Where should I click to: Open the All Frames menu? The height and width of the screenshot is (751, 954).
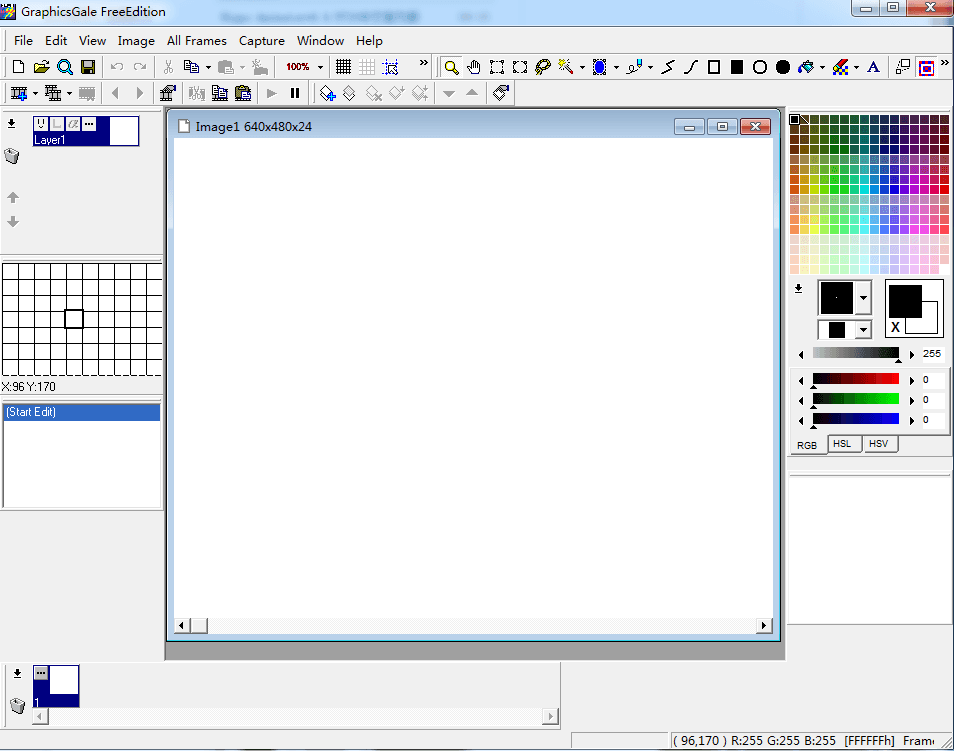(x=197, y=41)
